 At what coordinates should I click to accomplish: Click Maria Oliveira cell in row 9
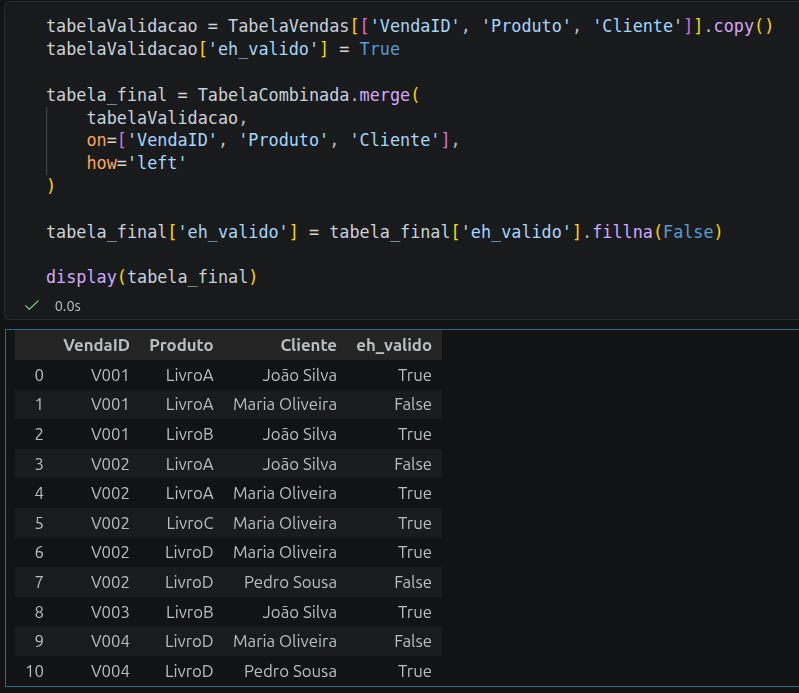click(285, 641)
